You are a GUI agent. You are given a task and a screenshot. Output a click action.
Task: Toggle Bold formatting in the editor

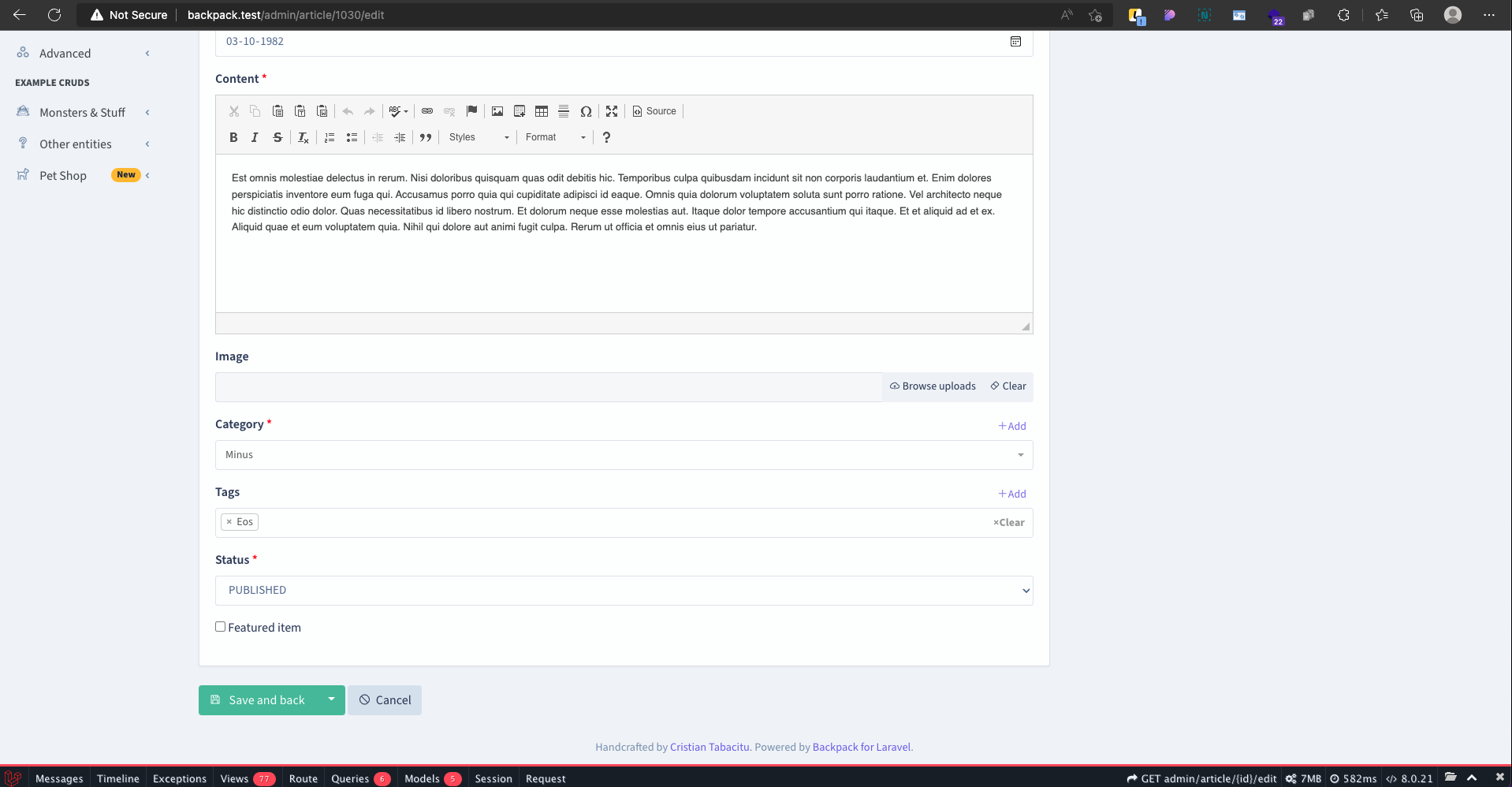click(x=233, y=137)
